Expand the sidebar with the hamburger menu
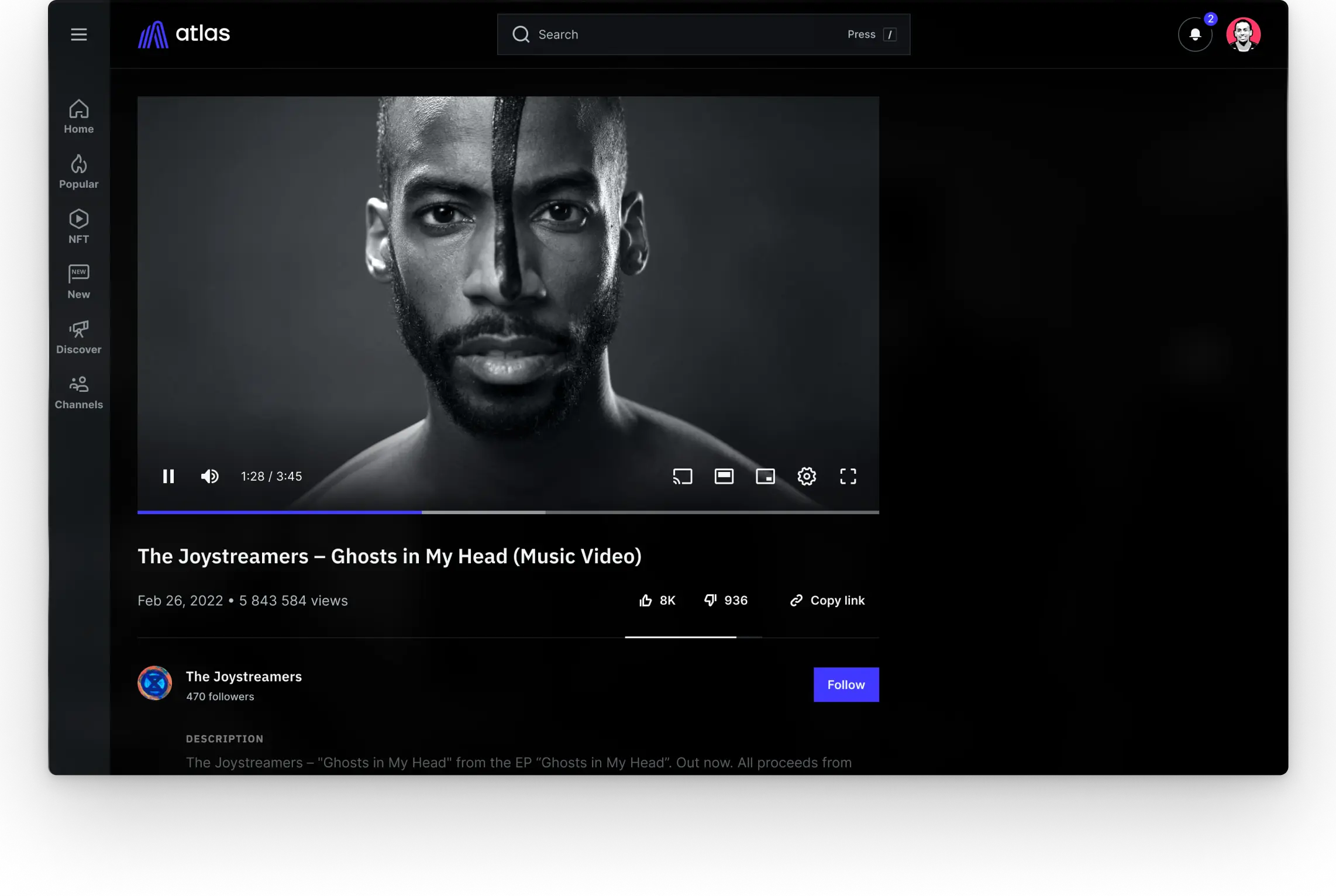The image size is (1336, 896). coord(78,34)
